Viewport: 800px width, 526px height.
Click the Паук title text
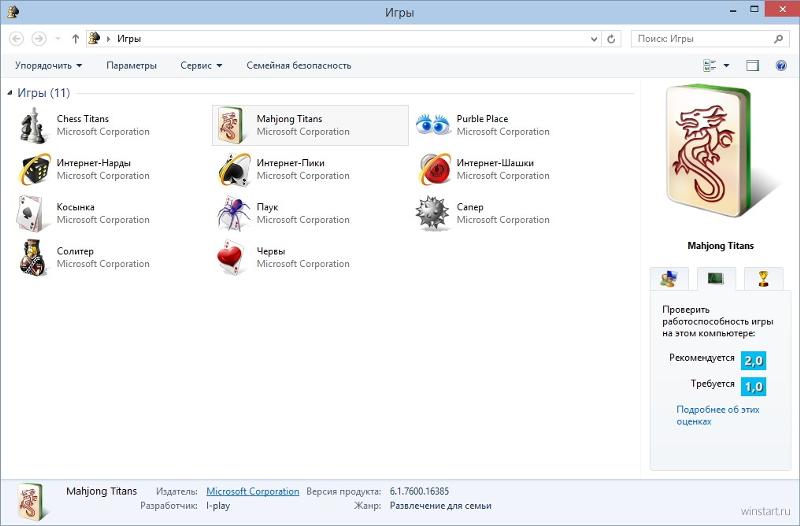tap(267, 207)
